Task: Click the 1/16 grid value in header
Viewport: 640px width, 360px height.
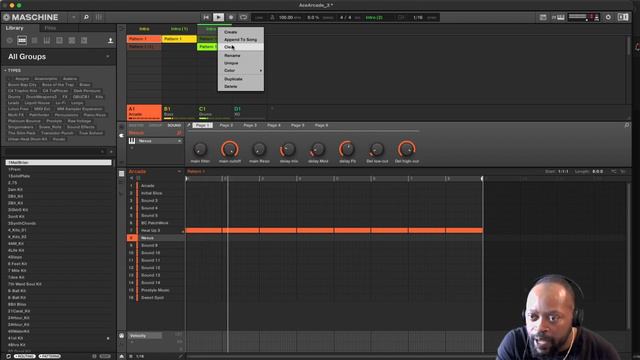Action: pyautogui.click(x=418, y=18)
